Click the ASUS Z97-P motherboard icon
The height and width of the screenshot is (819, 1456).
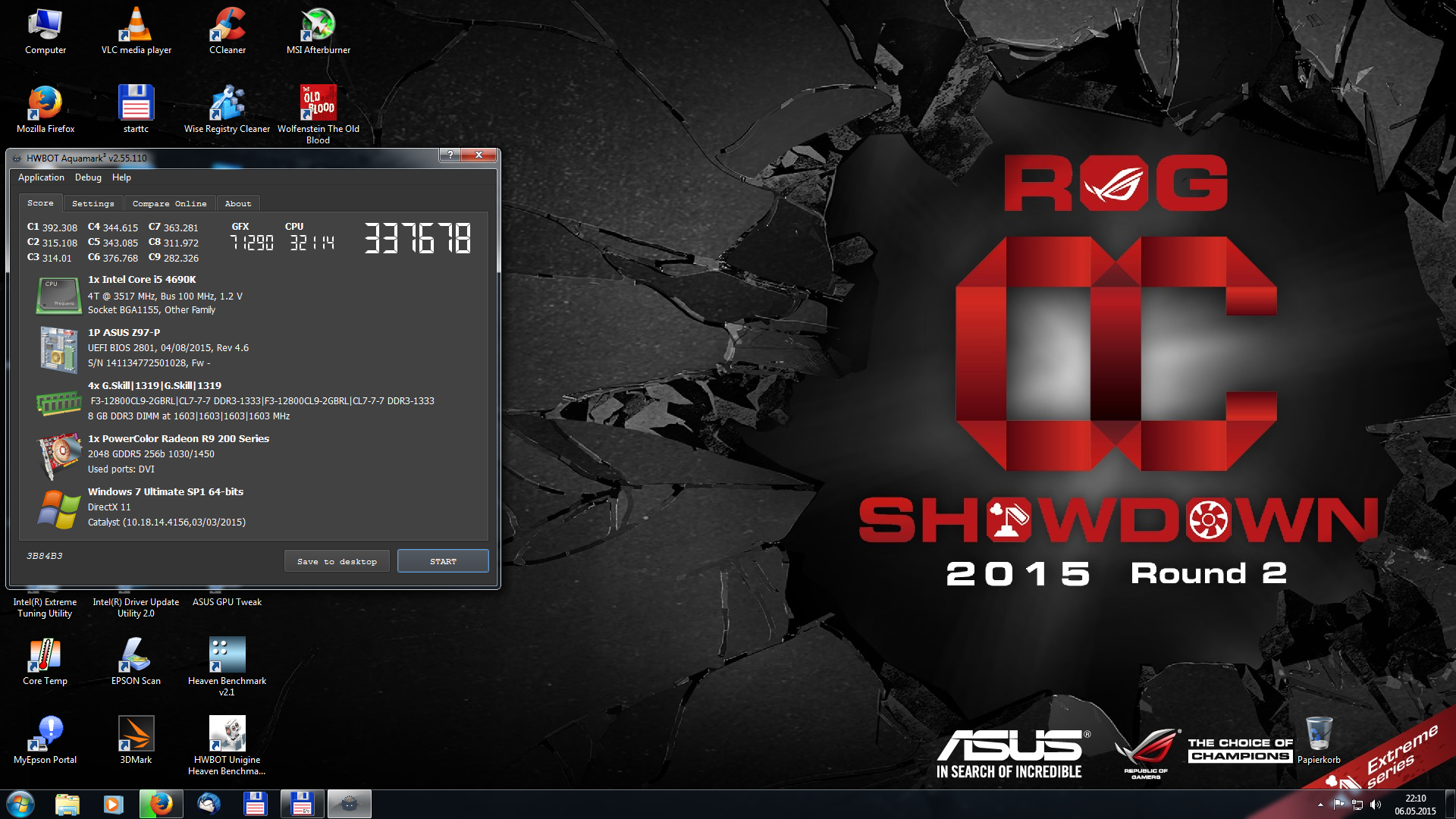point(59,350)
